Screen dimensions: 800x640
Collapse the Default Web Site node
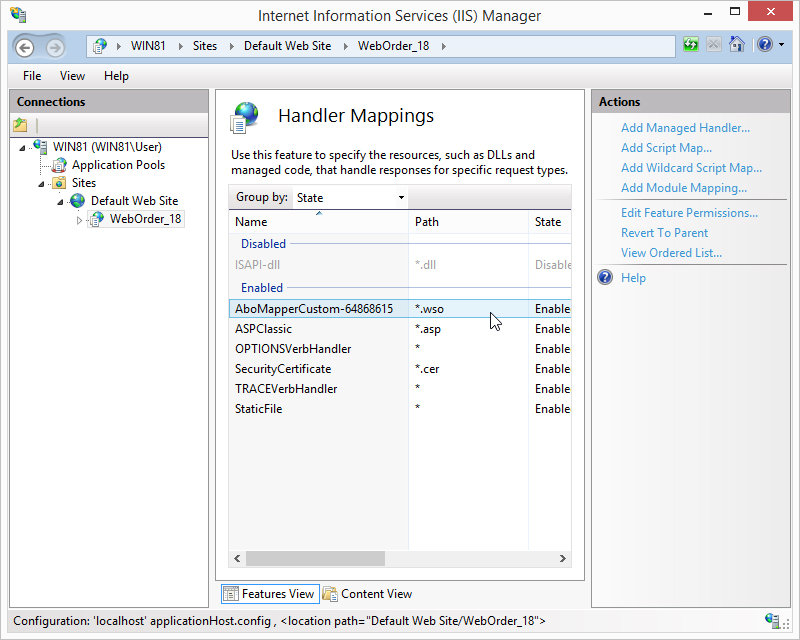60,202
